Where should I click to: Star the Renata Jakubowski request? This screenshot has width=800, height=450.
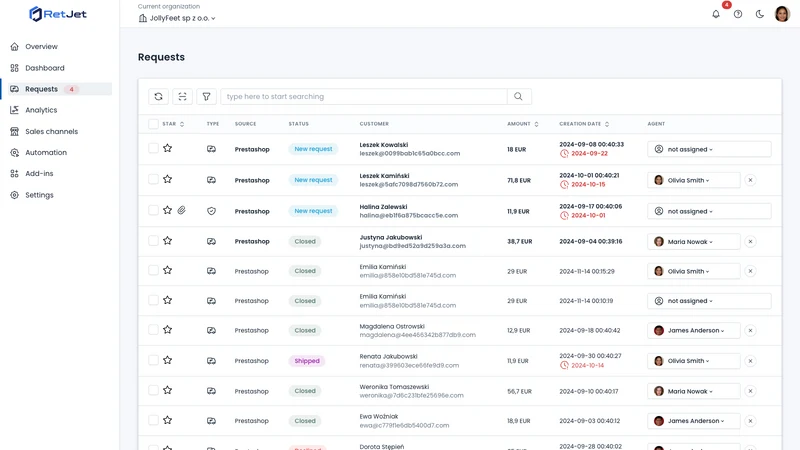click(x=167, y=360)
